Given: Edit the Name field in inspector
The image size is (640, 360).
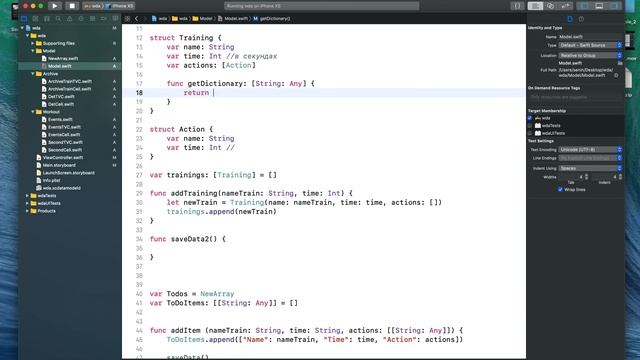Looking at the screenshot, I should point(591,37).
